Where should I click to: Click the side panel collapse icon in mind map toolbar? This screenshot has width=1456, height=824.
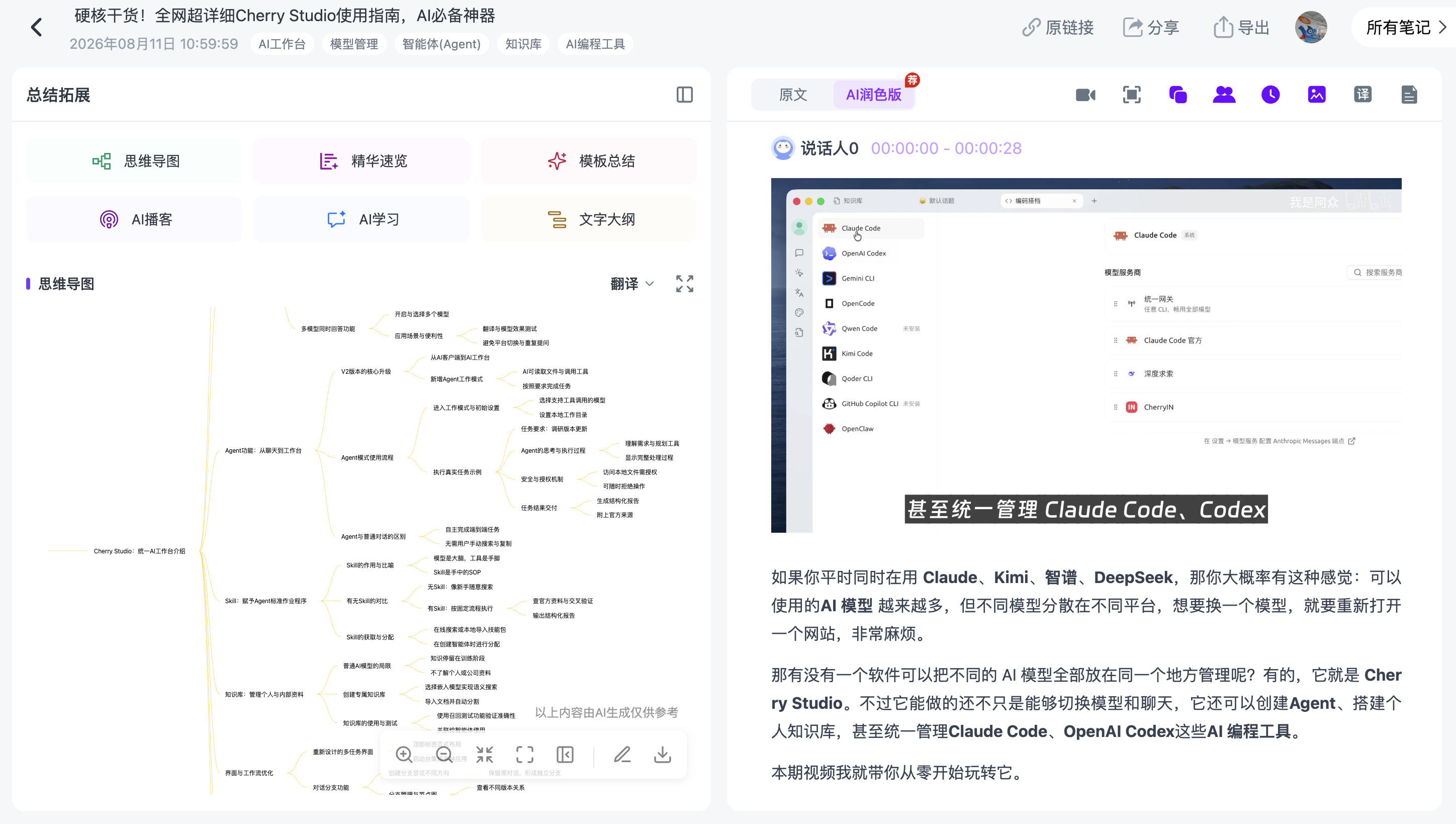[565, 755]
